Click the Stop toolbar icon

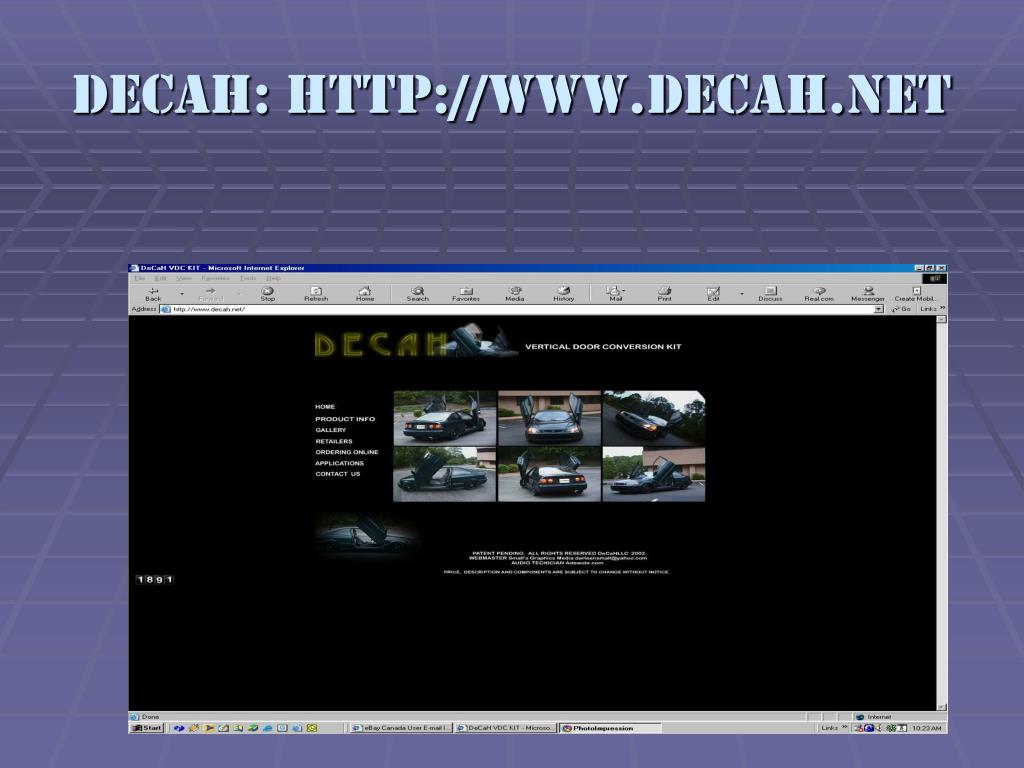coord(267,294)
